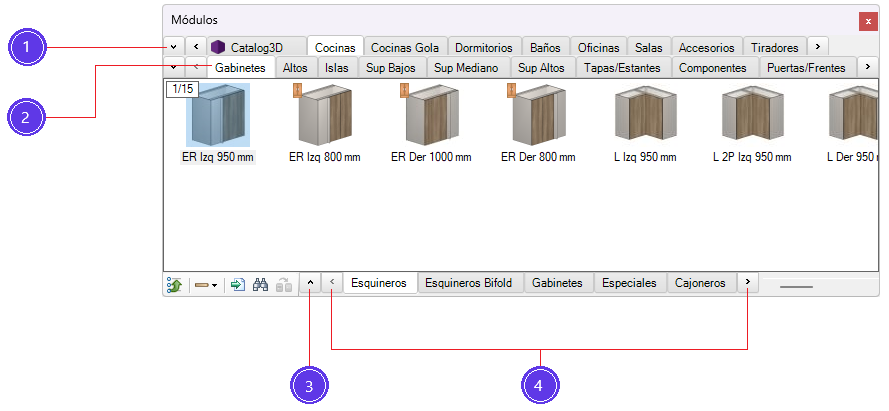
Task: Click the up chevron left of Esquineros tabs
Action: (310, 282)
